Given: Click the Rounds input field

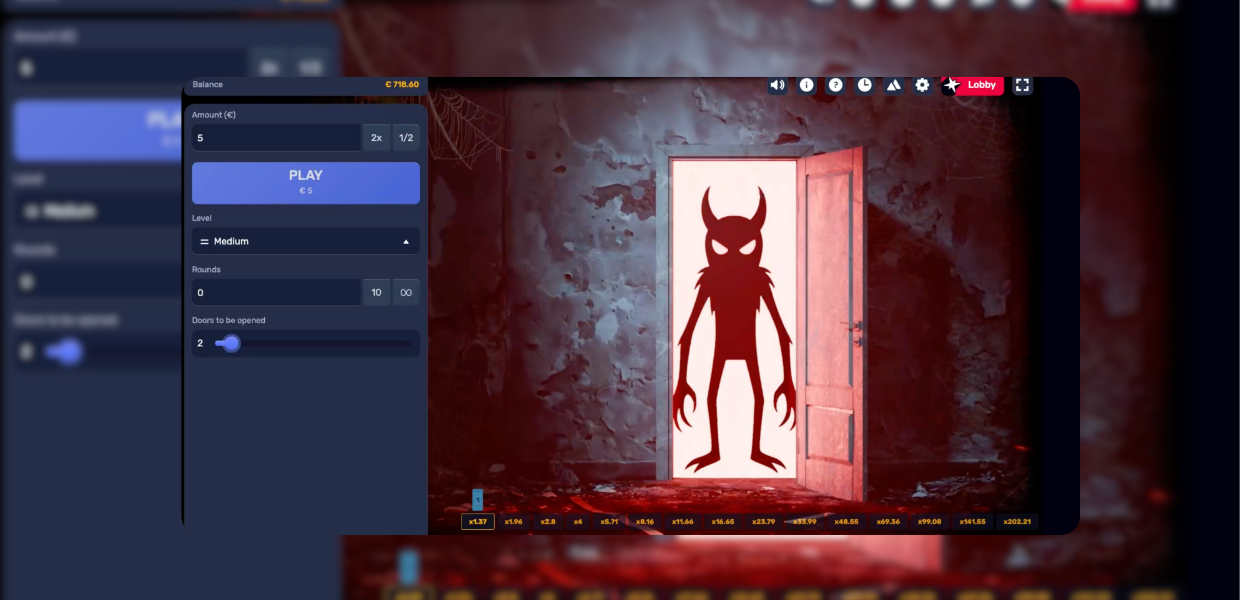Looking at the screenshot, I should (x=276, y=293).
